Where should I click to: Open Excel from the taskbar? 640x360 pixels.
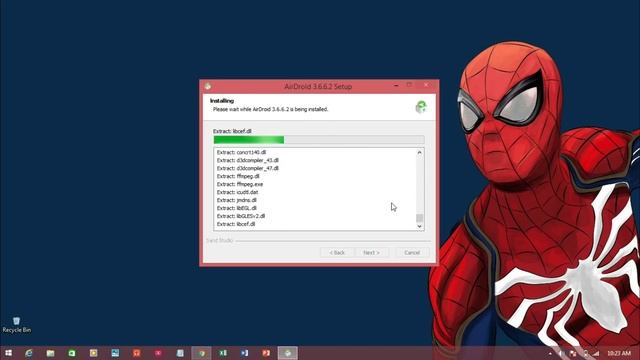[223, 353]
